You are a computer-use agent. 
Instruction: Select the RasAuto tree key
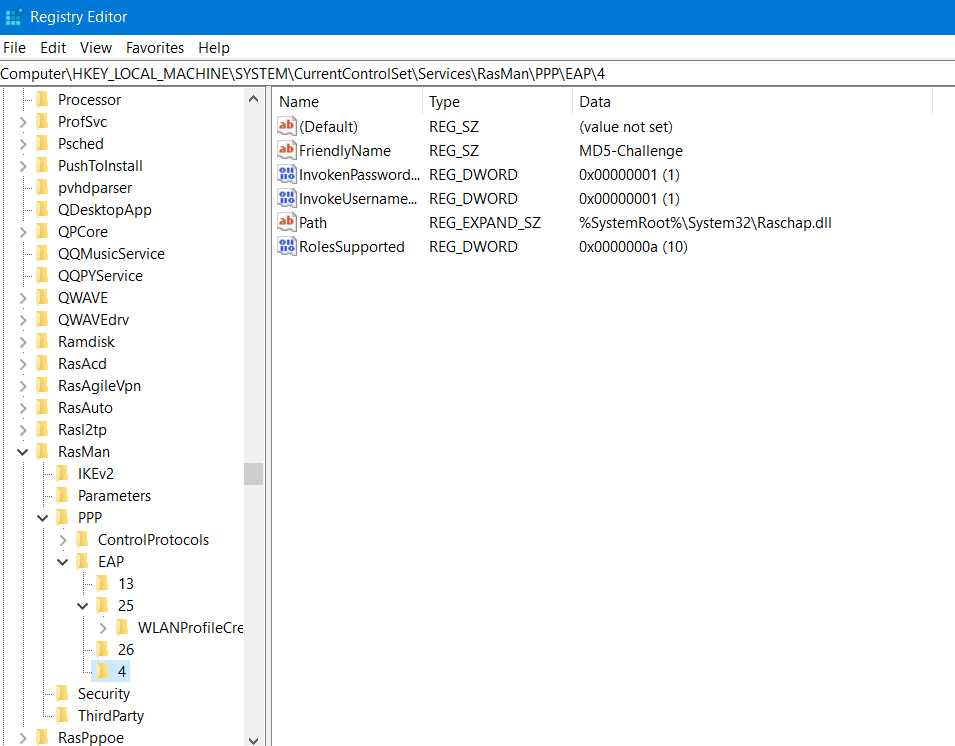(85, 407)
